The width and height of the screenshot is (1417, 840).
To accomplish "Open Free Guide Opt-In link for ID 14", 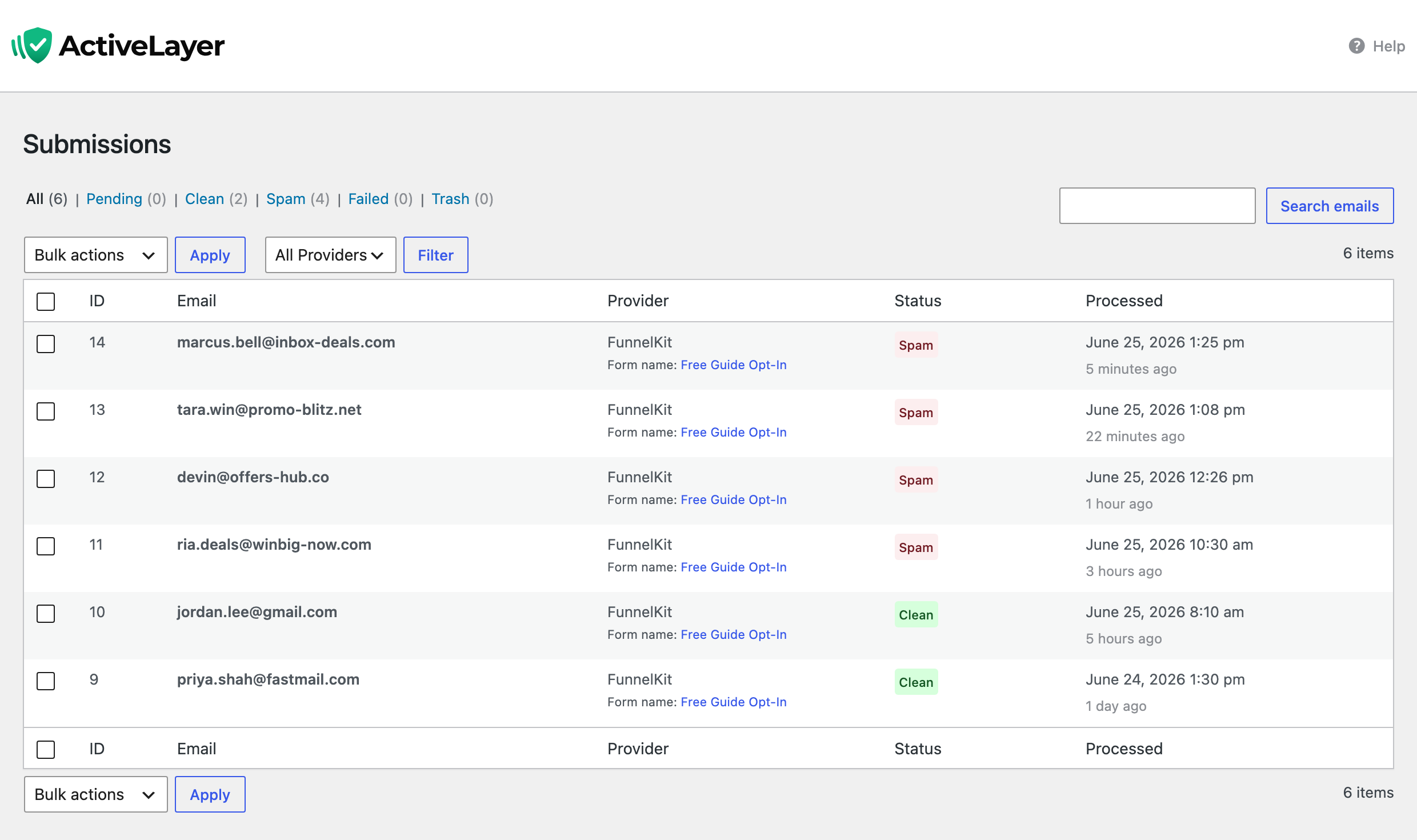I will pyautogui.click(x=734, y=365).
